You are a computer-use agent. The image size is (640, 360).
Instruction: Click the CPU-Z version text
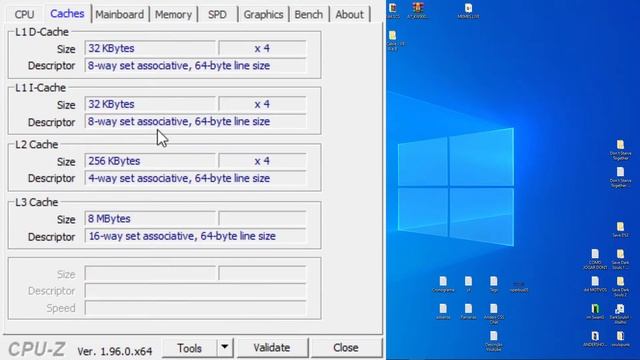tap(115, 351)
